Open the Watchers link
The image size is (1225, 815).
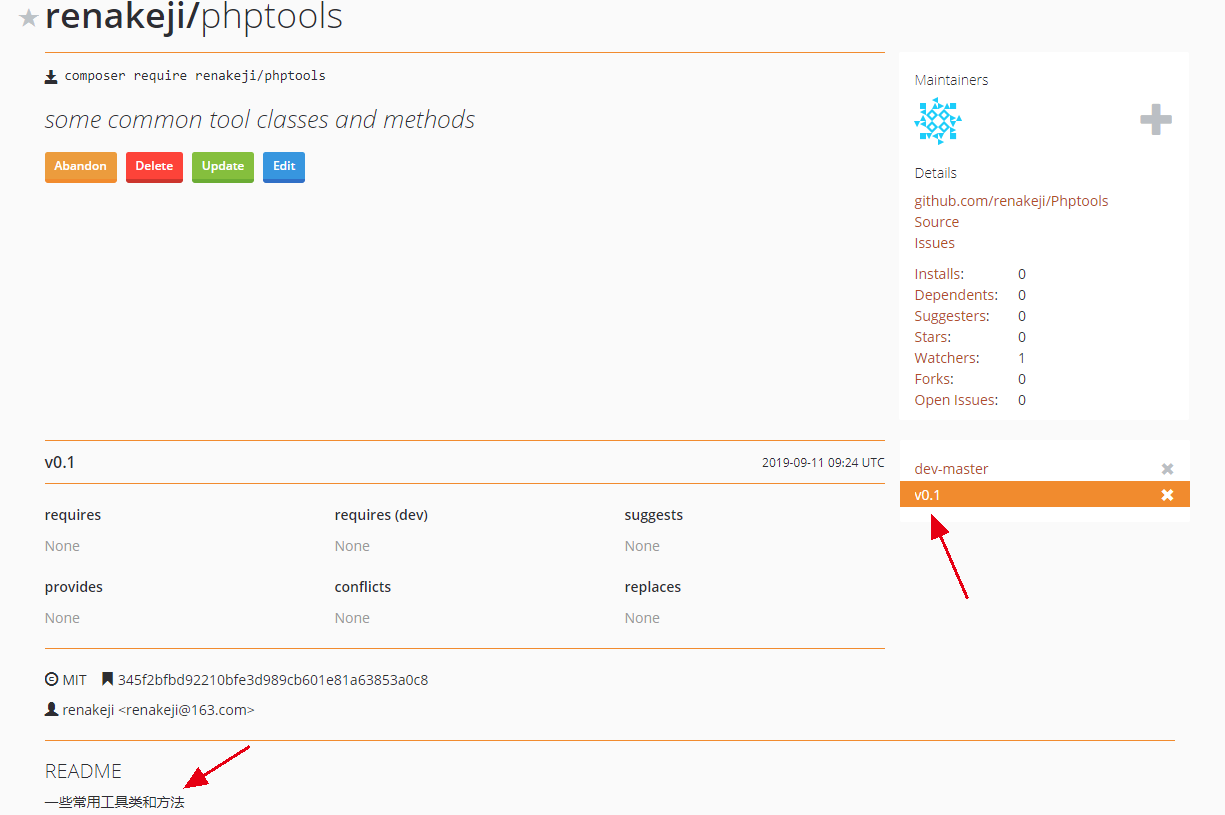[947, 358]
